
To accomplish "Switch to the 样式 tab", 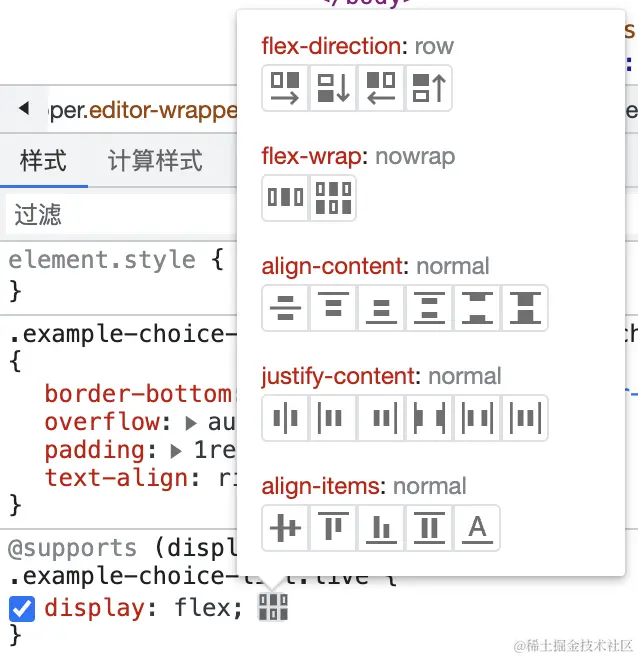I will [43, 160].
